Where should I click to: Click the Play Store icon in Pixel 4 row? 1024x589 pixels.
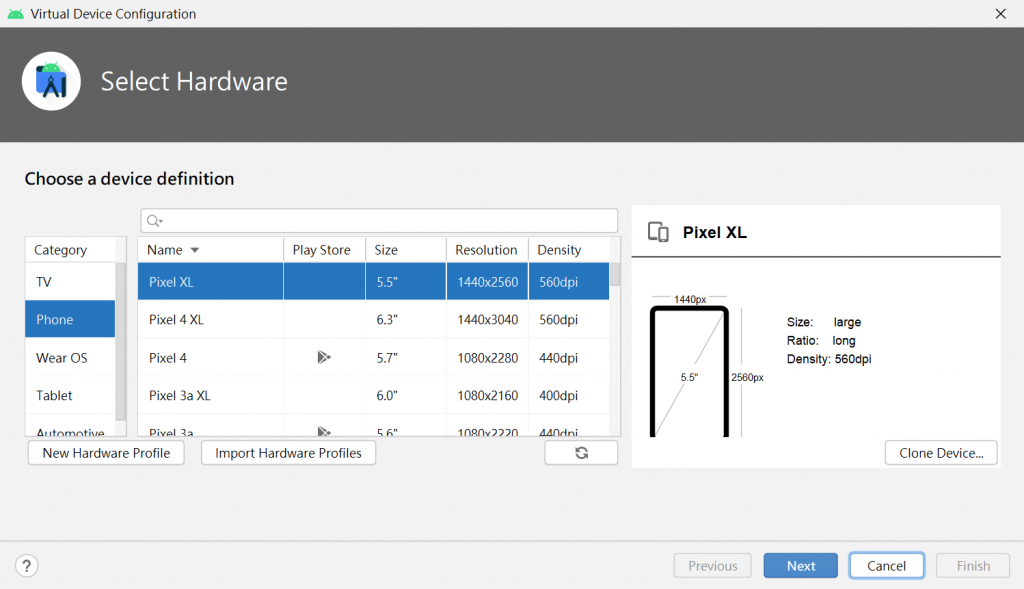point(324,357)
